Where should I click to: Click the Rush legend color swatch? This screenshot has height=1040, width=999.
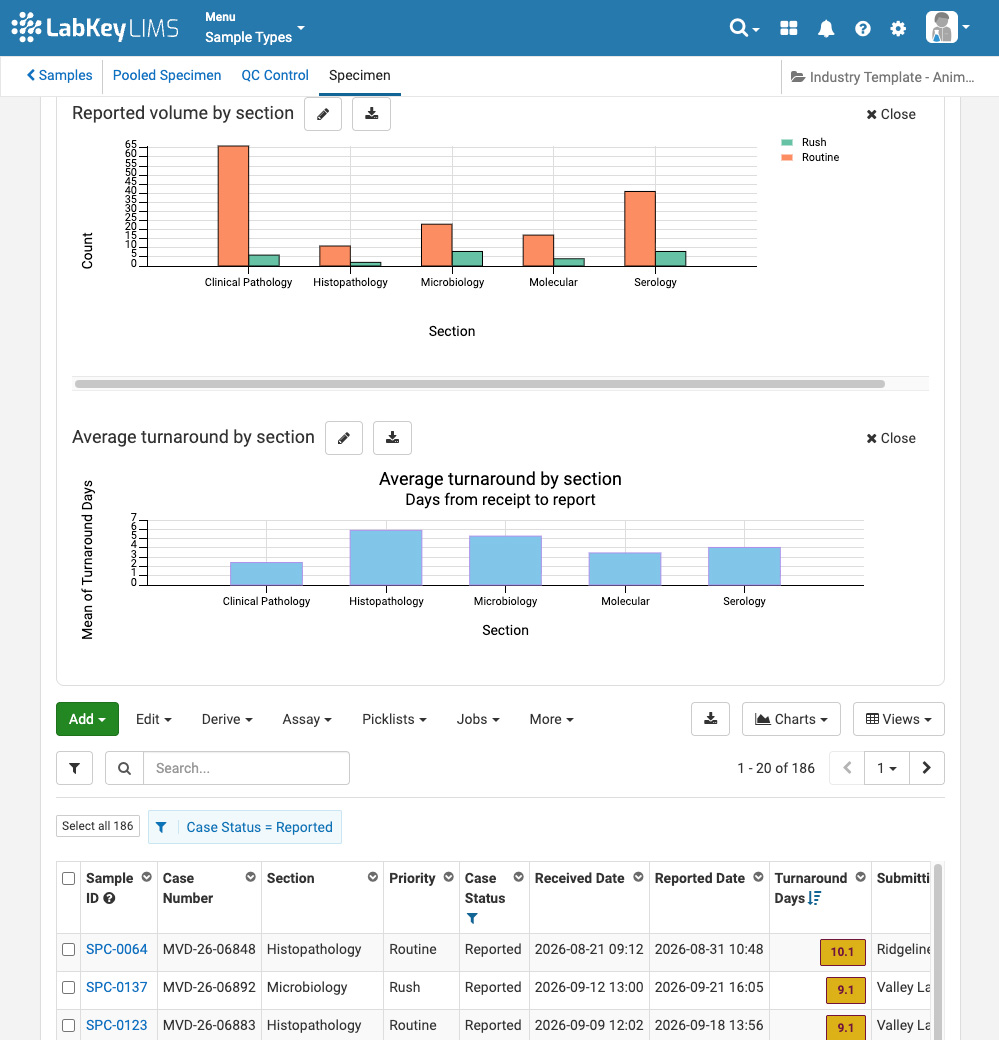coord(787,142)
